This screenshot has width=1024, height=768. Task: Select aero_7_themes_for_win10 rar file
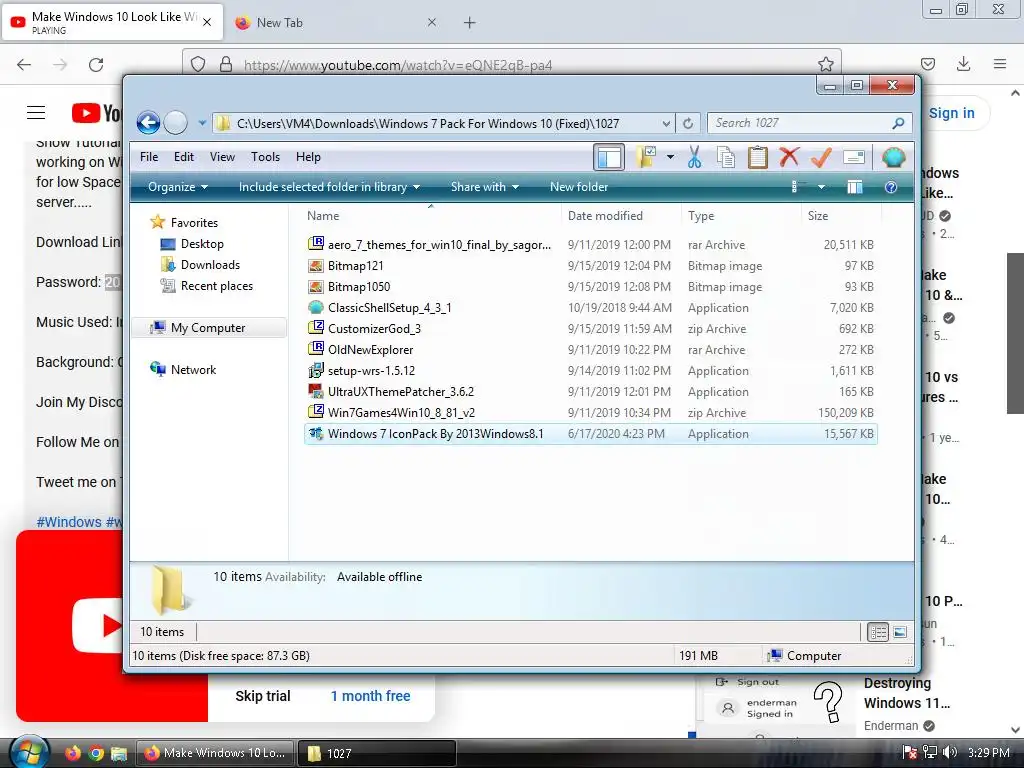coord(590,245)
